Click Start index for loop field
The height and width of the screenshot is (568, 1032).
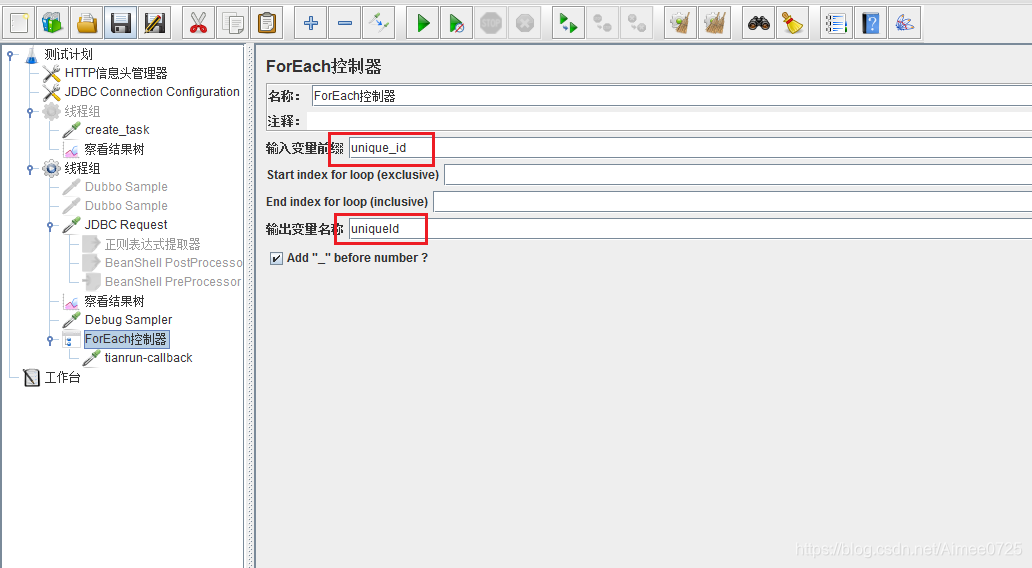[738, 175]
